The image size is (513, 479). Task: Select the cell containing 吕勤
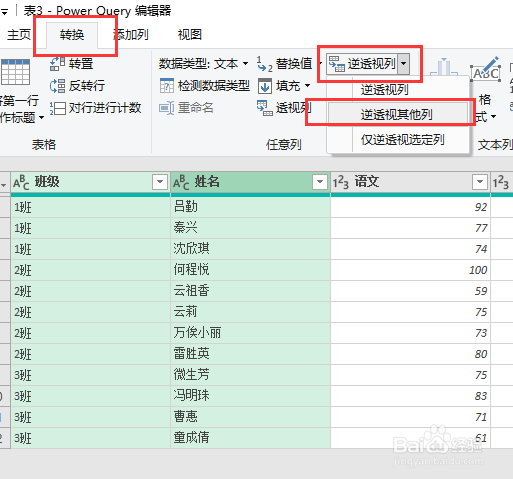pos(250,207)
